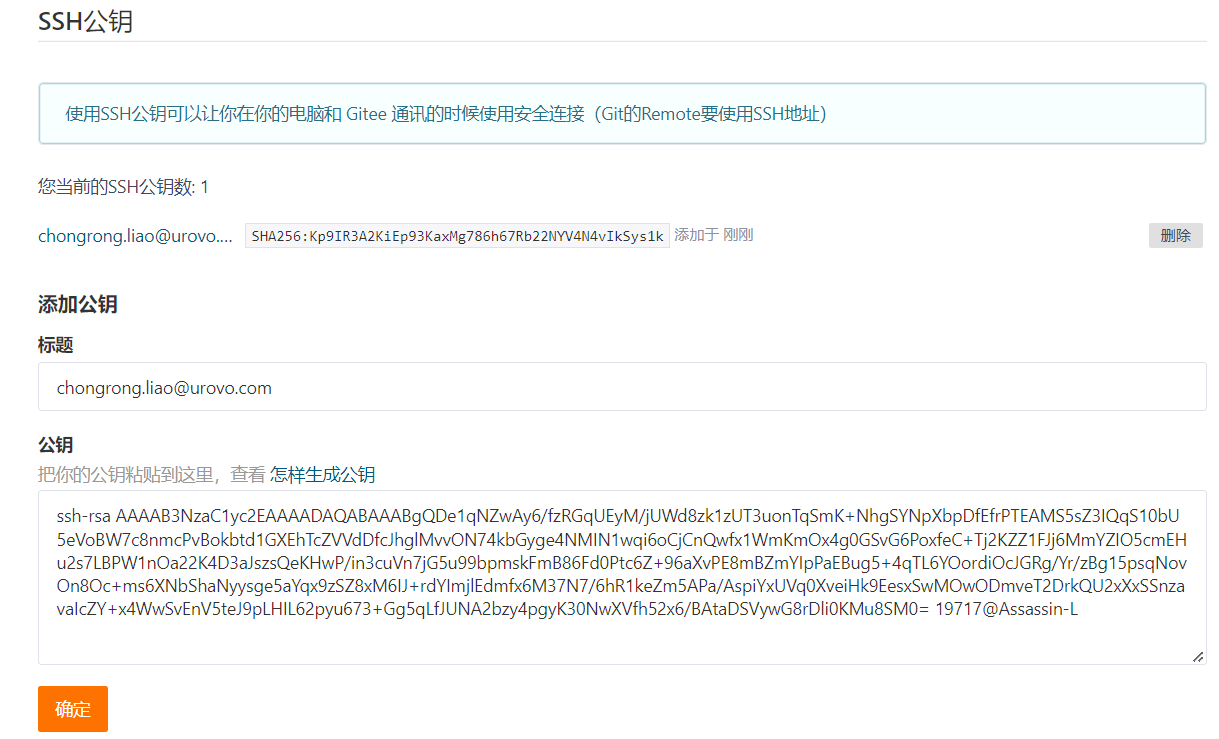Click the 把你的公钥粘贴到这里 hint text
This screenshot has height=739, width=1219.
click(x=150, y=474)
